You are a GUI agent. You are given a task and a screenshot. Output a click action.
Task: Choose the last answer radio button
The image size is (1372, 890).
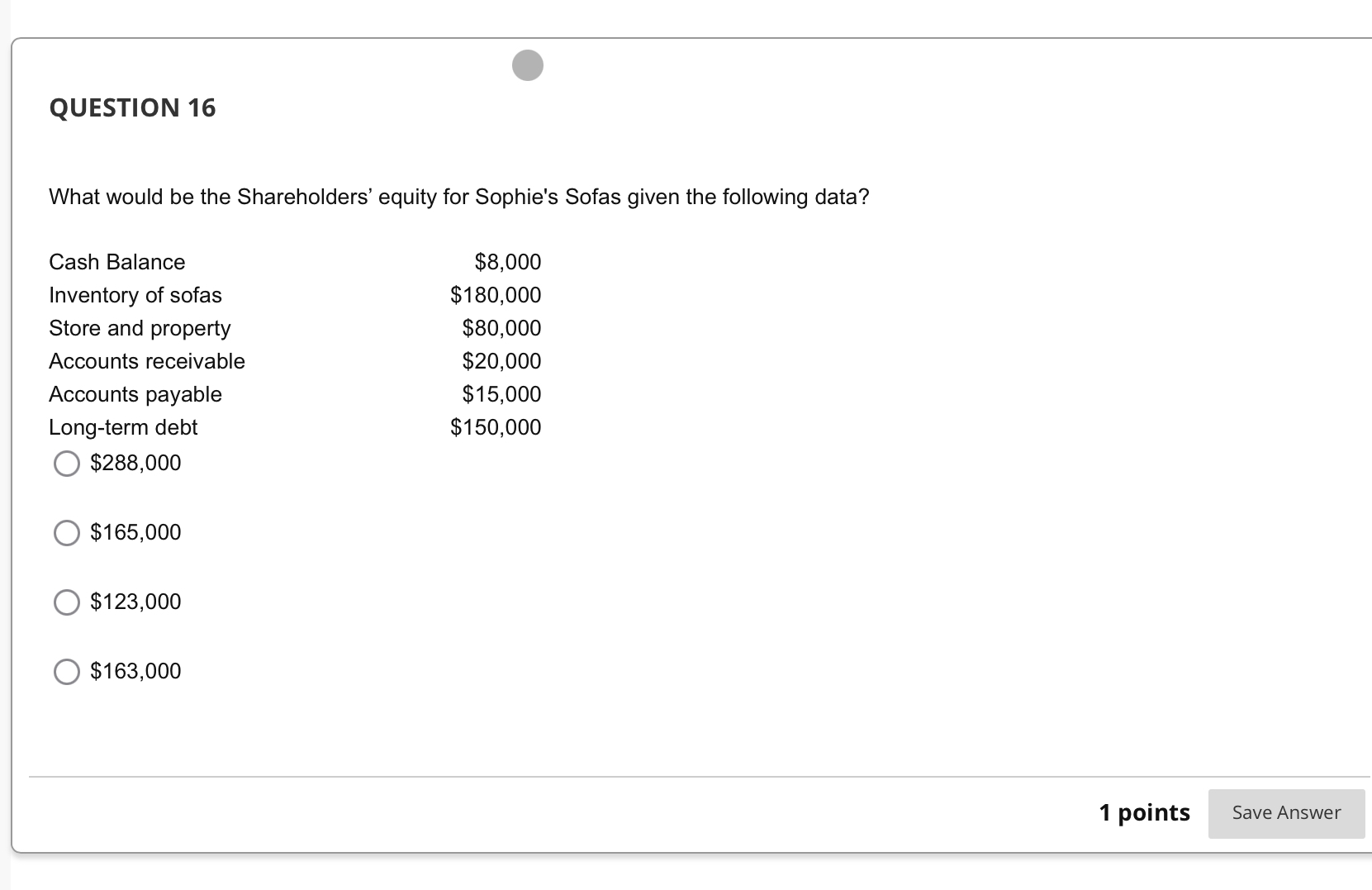[x=67, y=672]
